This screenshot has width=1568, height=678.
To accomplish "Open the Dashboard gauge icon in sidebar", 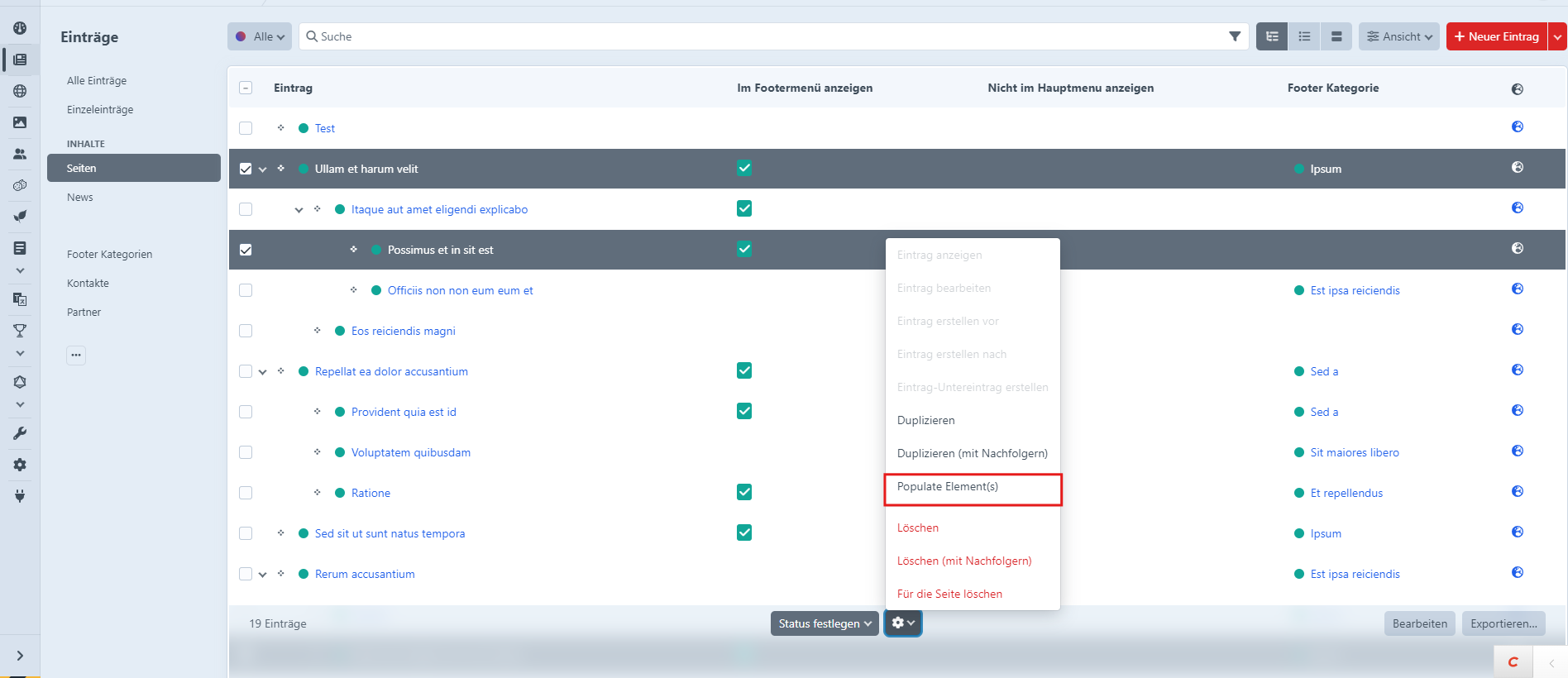I will 20,28.
